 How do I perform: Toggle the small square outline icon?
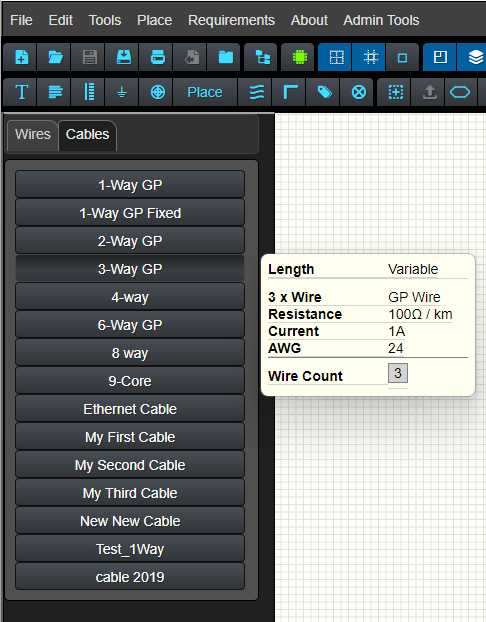click(x=402, y=58)
